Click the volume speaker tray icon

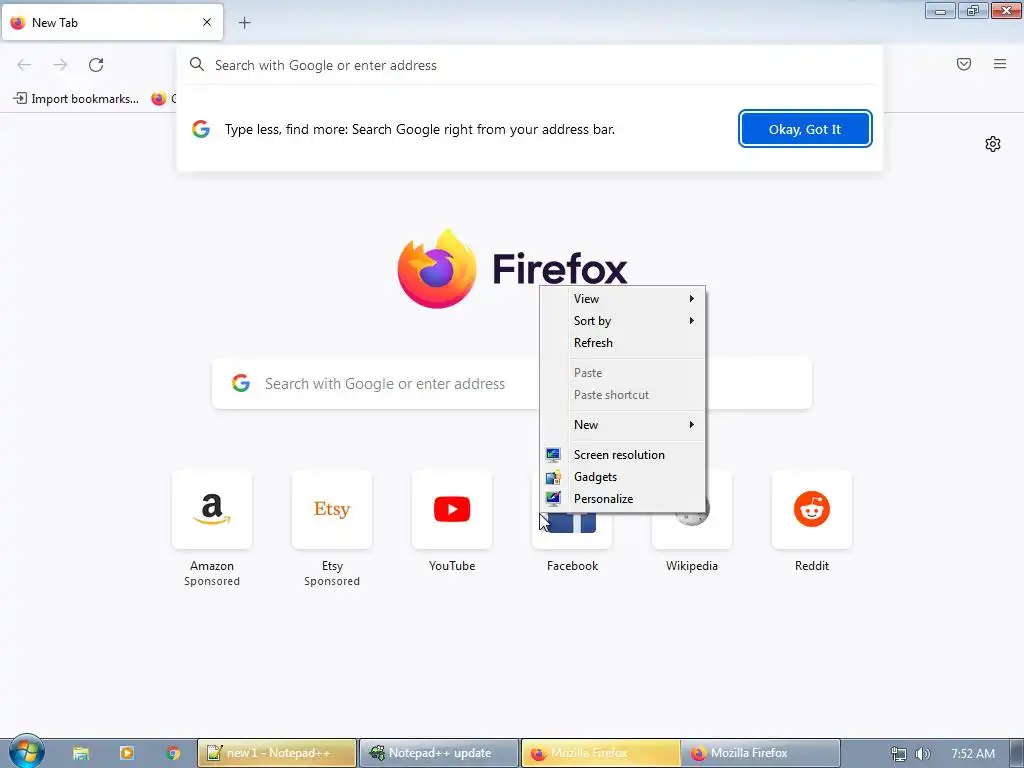(x=922, y=754)
